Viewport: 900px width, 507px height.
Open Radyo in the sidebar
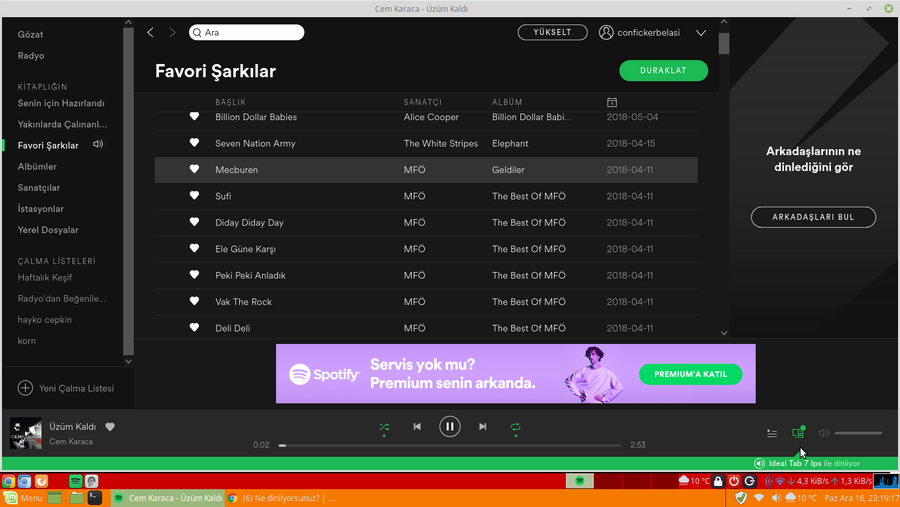[x=31, y=56]
